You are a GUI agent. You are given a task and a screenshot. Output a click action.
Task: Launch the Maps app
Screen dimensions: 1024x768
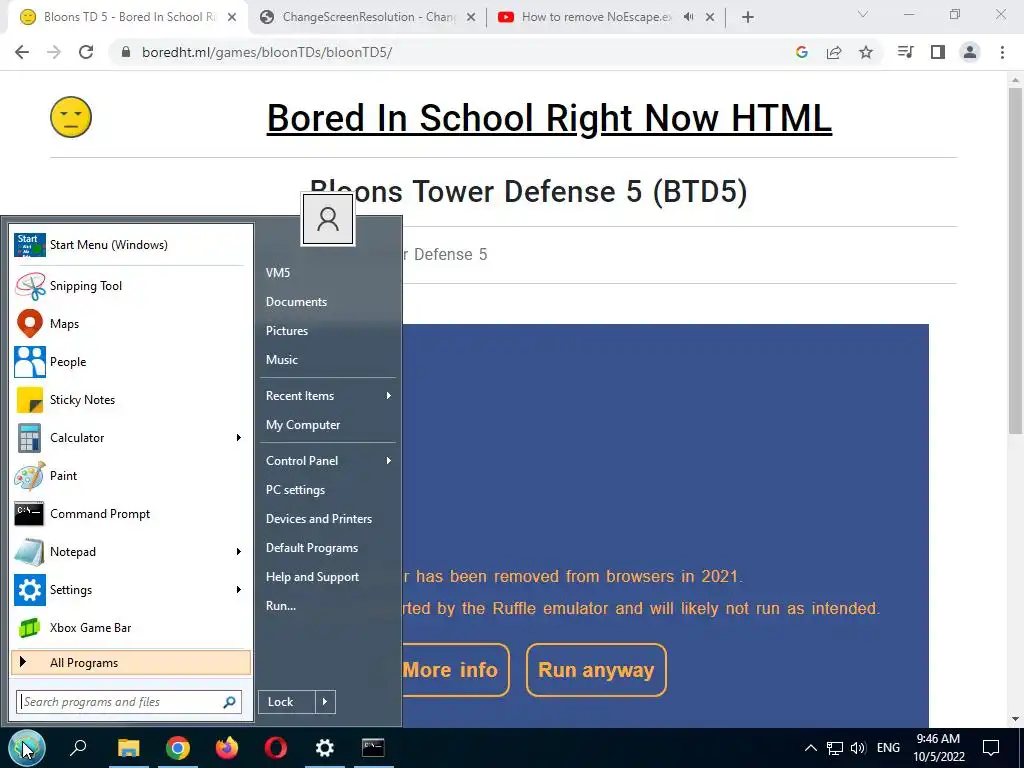131,324
